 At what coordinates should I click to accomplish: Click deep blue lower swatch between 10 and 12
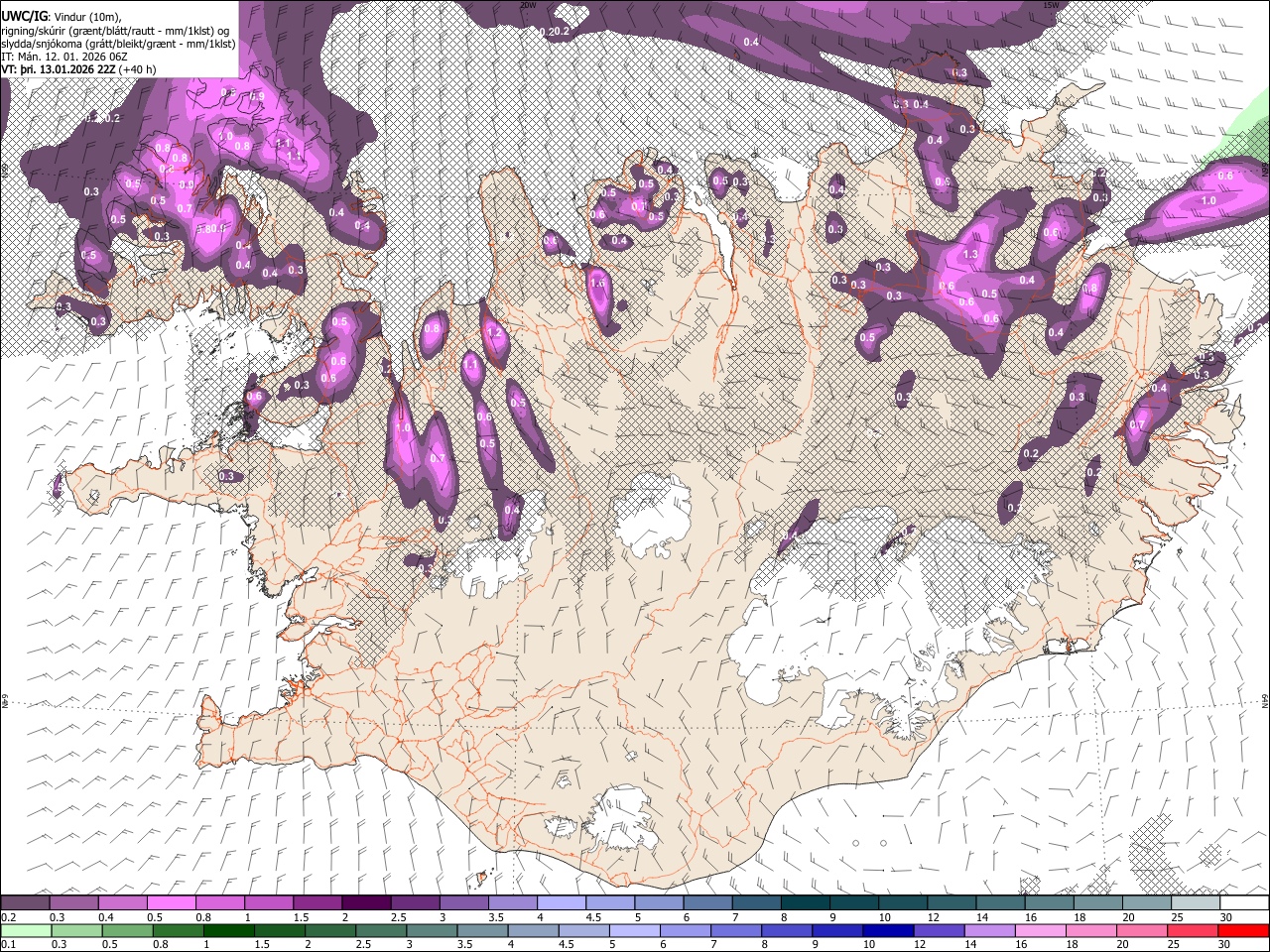[887, 930]
